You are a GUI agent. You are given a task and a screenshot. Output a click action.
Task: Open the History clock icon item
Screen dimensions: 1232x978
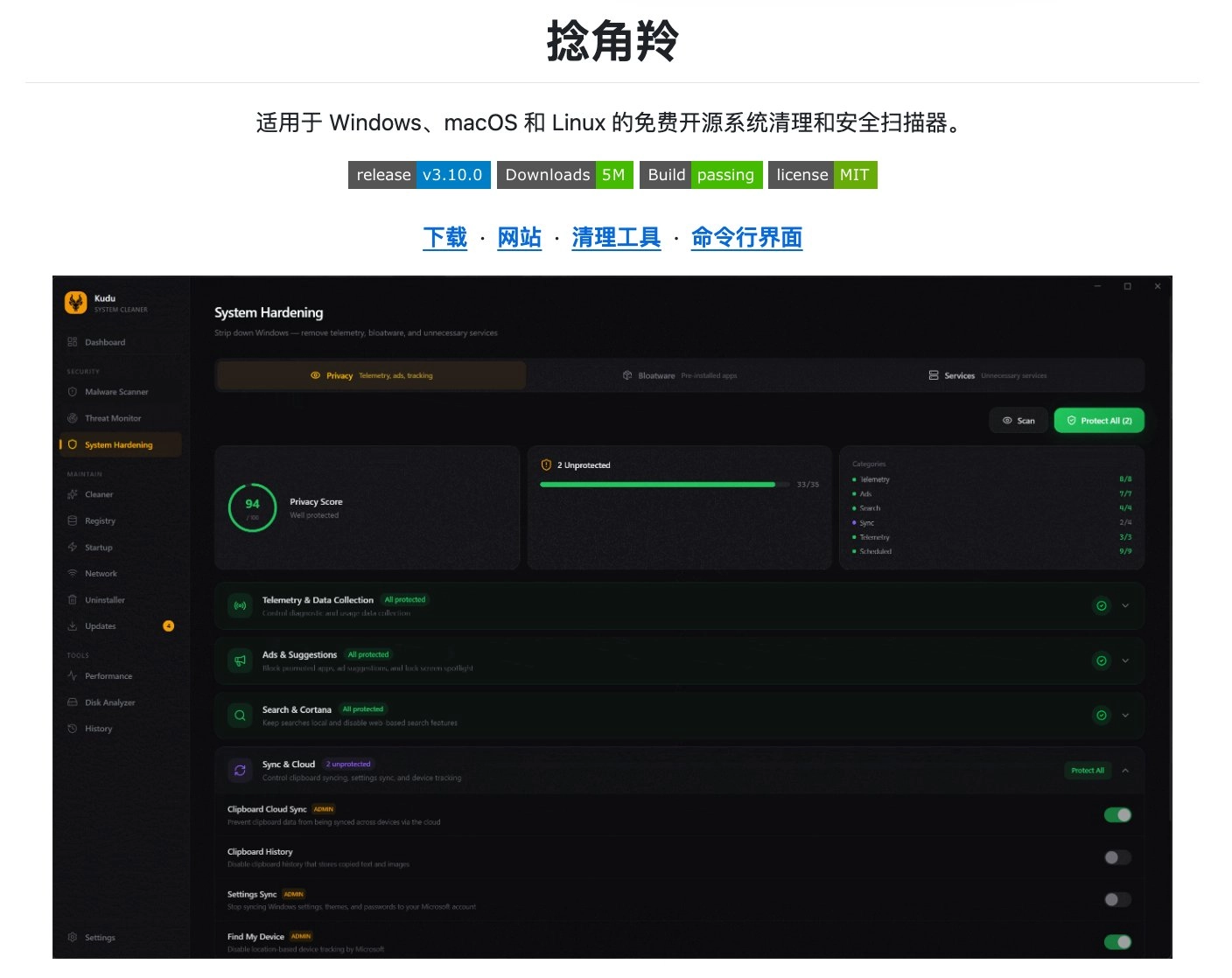(73, 729)
